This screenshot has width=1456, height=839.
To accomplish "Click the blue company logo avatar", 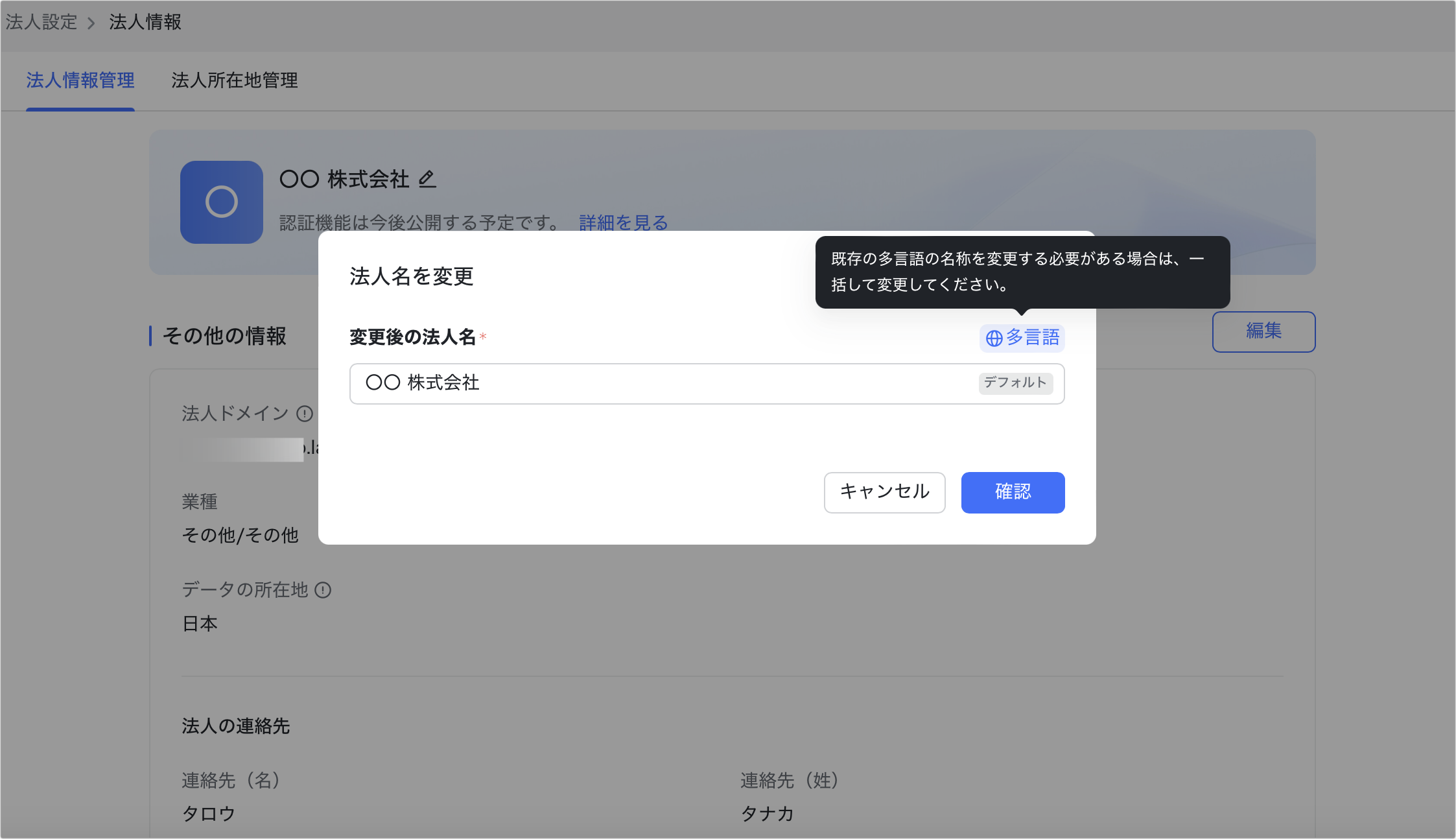I will [x=221, y=202].
